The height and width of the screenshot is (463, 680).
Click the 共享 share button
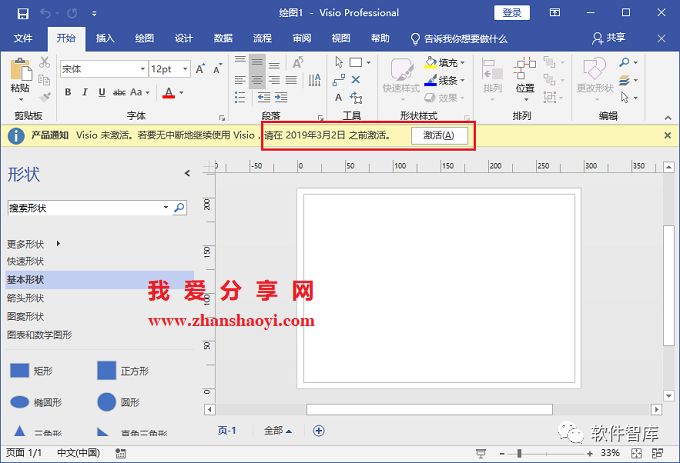click(x=609, y=38)
